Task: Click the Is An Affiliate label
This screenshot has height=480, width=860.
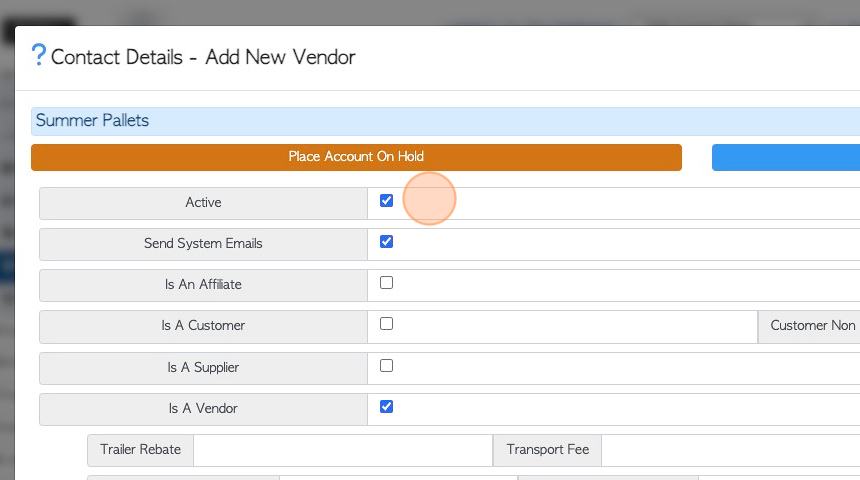Action: [203, 285]
